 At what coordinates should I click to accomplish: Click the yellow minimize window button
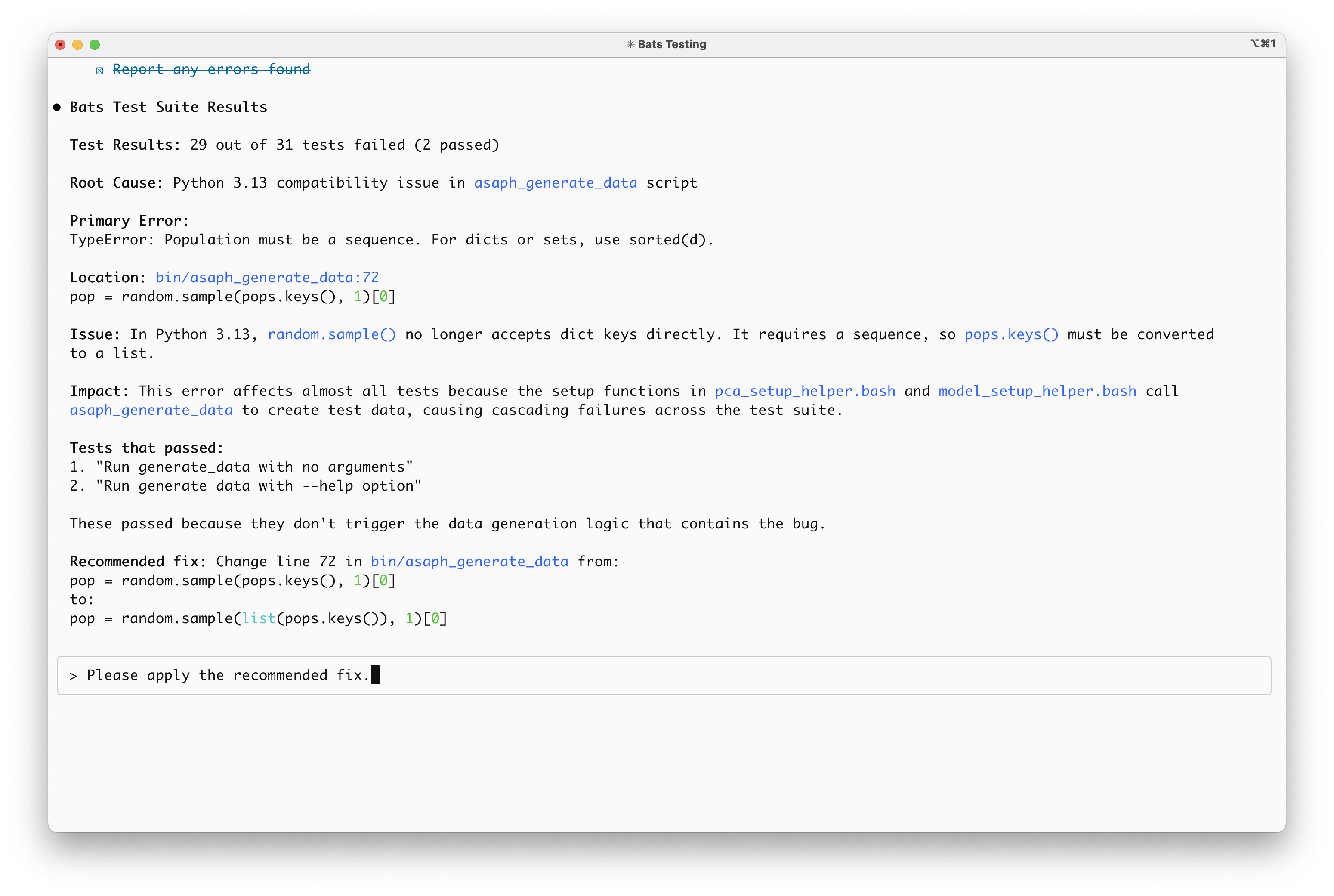coord(78,45)
